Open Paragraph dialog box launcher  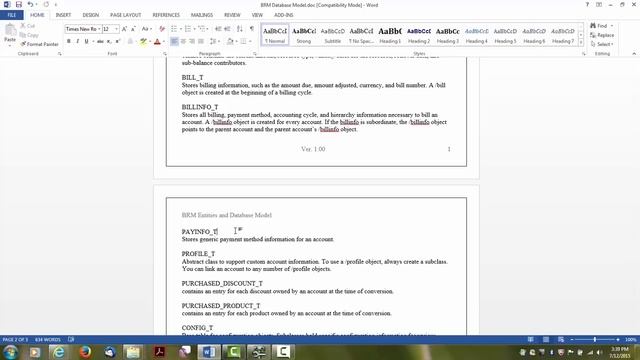pos(255,54)
